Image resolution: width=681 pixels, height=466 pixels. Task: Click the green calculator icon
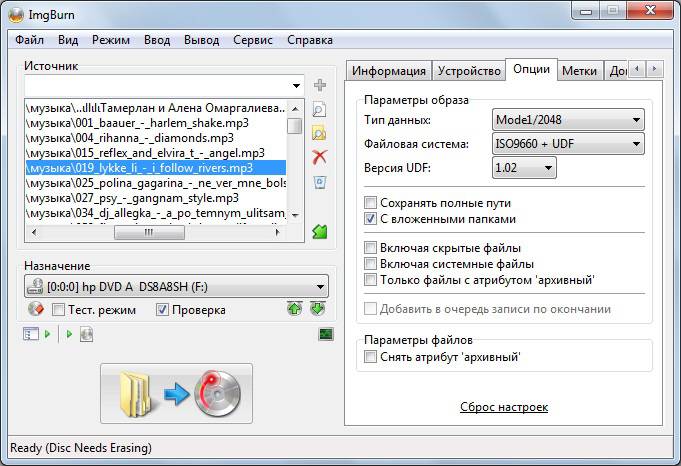click(320, 232)
